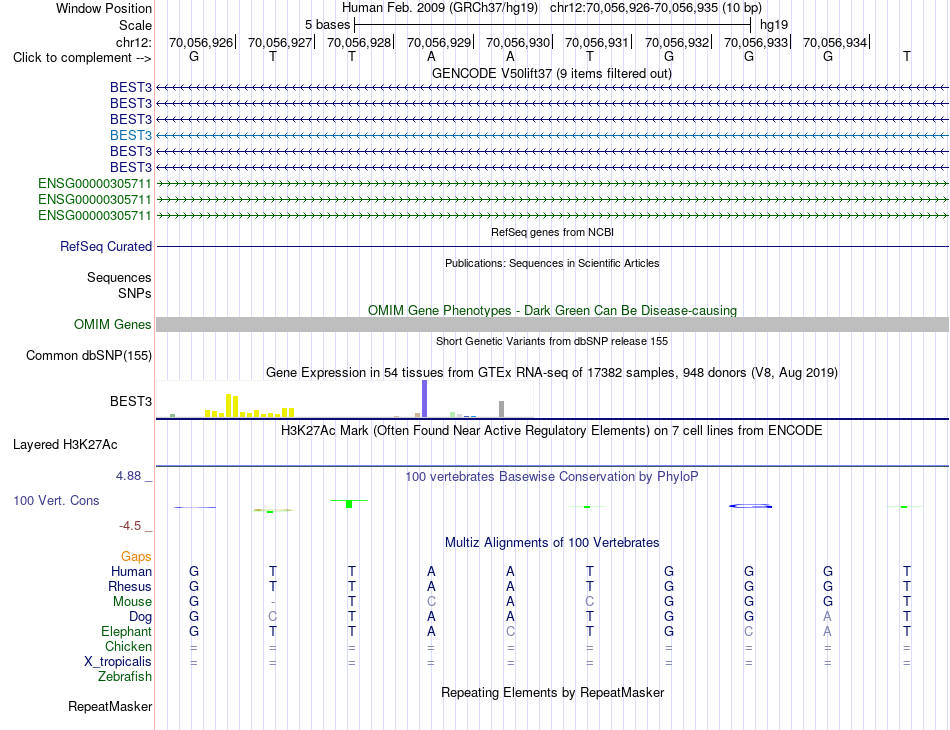Click the gray OMIM Genes item bar
The height and width of the screenshot is (730, 950).
(x=552, y=325)
